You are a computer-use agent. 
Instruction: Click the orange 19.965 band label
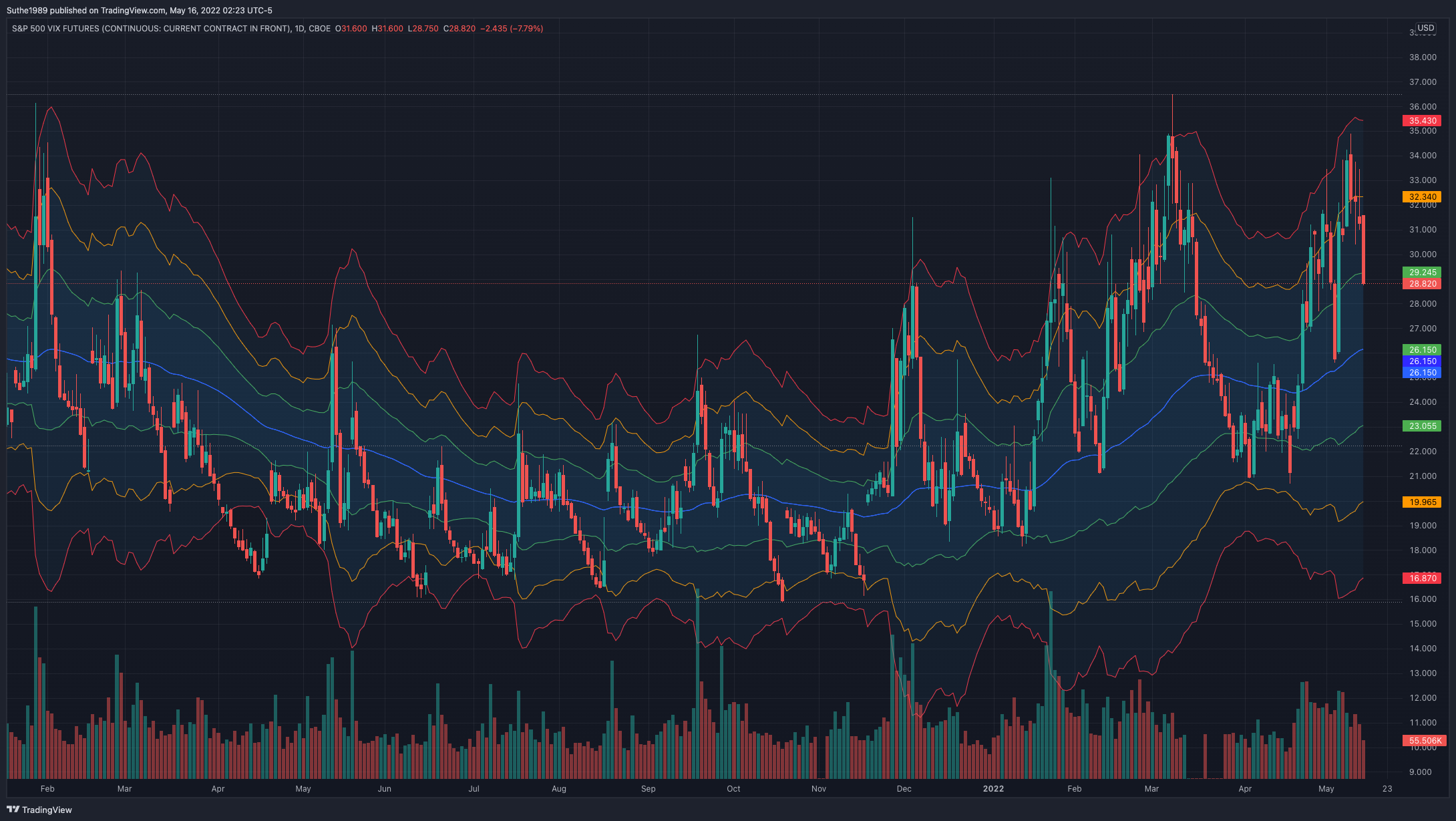click(x=1423, y=502)
